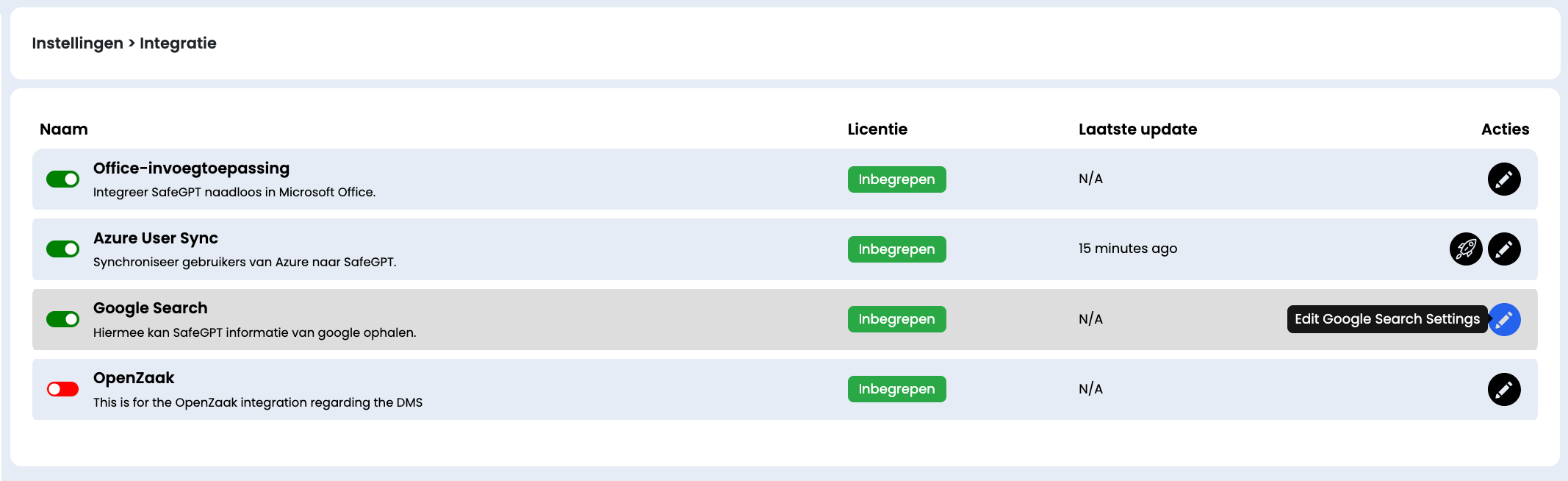Disable the Office-invoegtoepassing toggle

(x=62, y=179)
